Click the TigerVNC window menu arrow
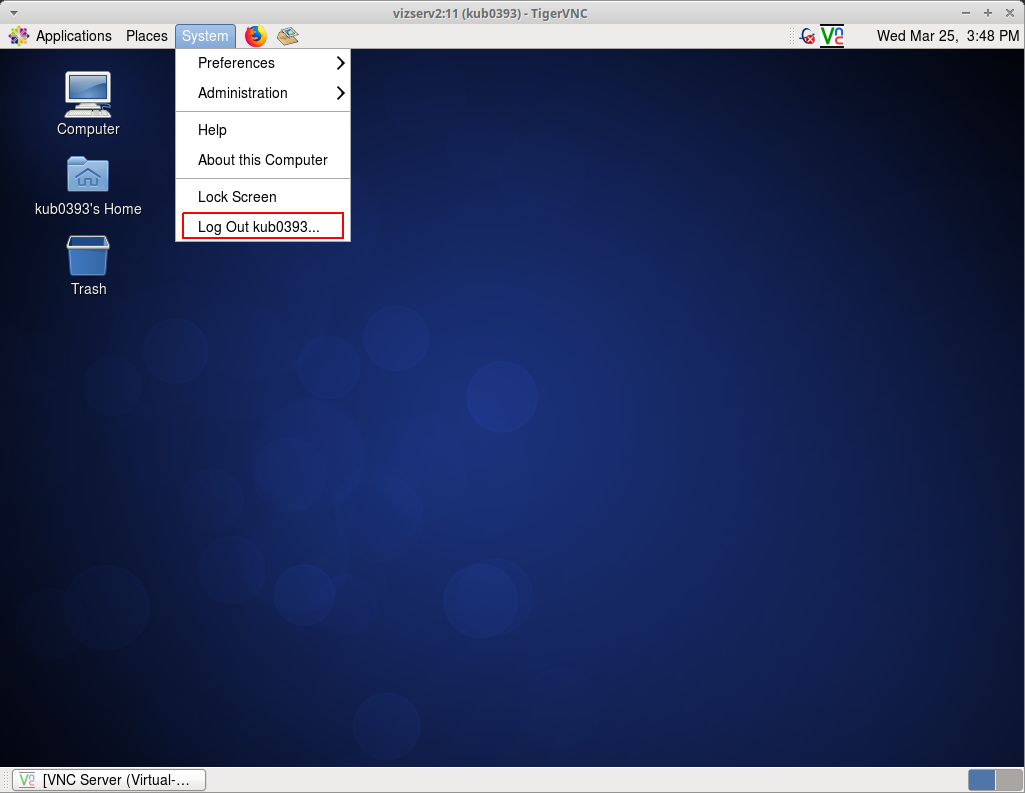This screenshot has width=1025, height=793. point(13,12)
